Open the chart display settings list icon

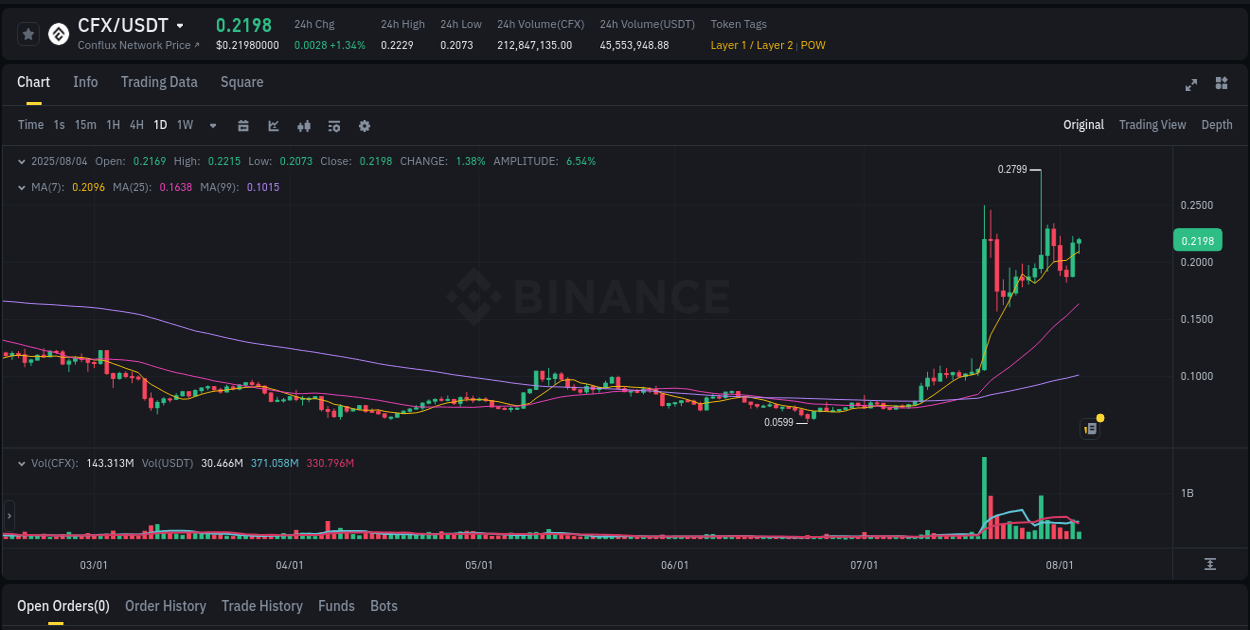click(333, 125)
